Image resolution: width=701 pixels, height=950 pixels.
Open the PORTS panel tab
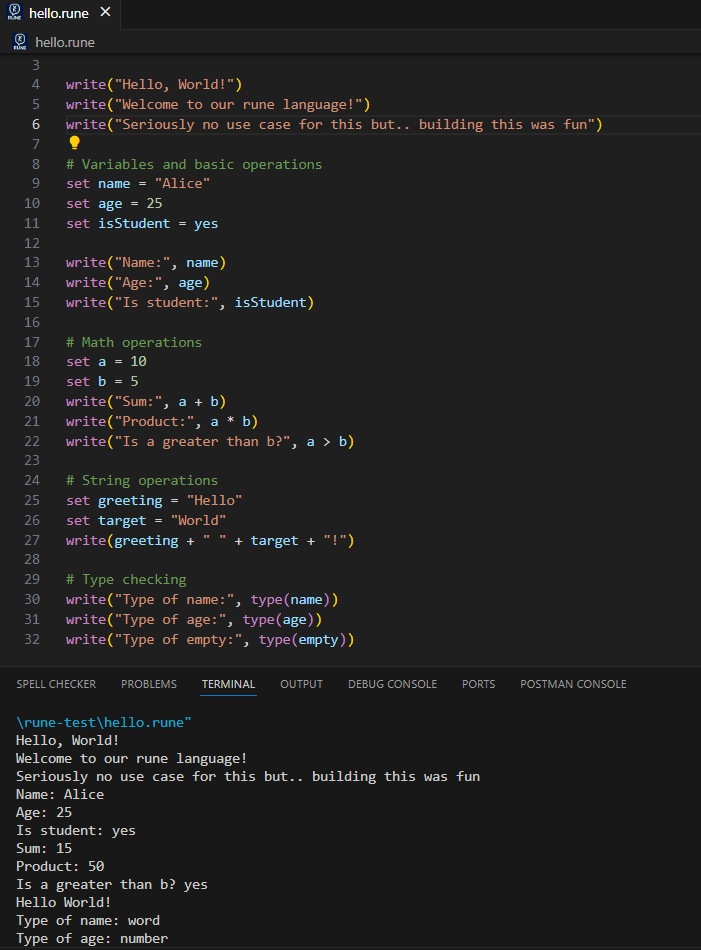(479, 684)
